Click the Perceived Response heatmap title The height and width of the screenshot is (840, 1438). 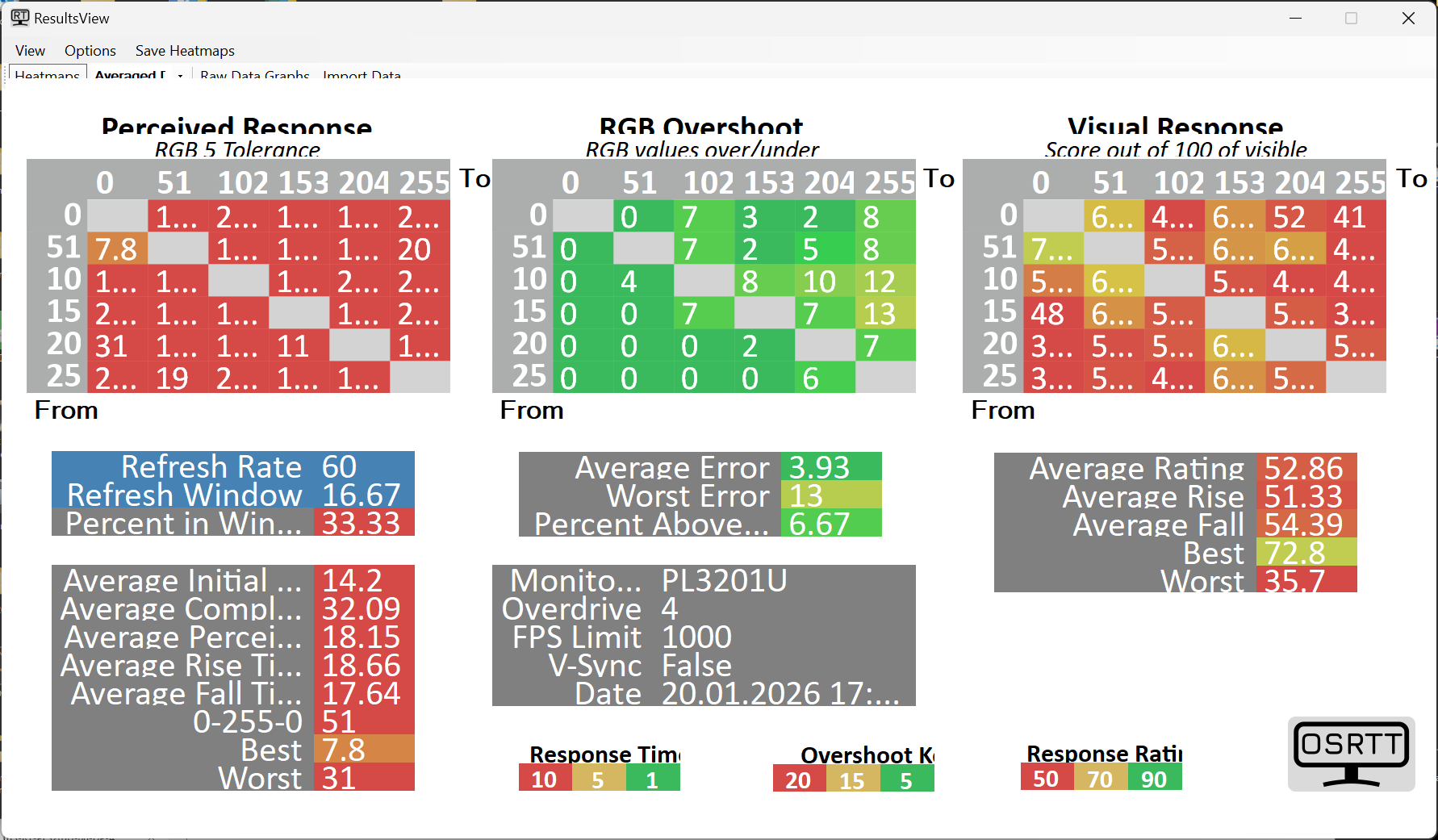[236, 127]
